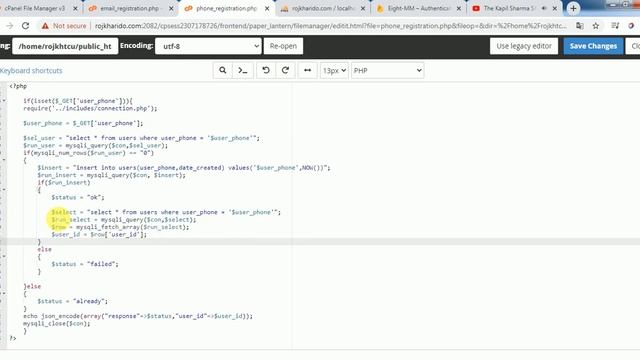Switch to cPanel File Manager v3 tab

point(35,8)
